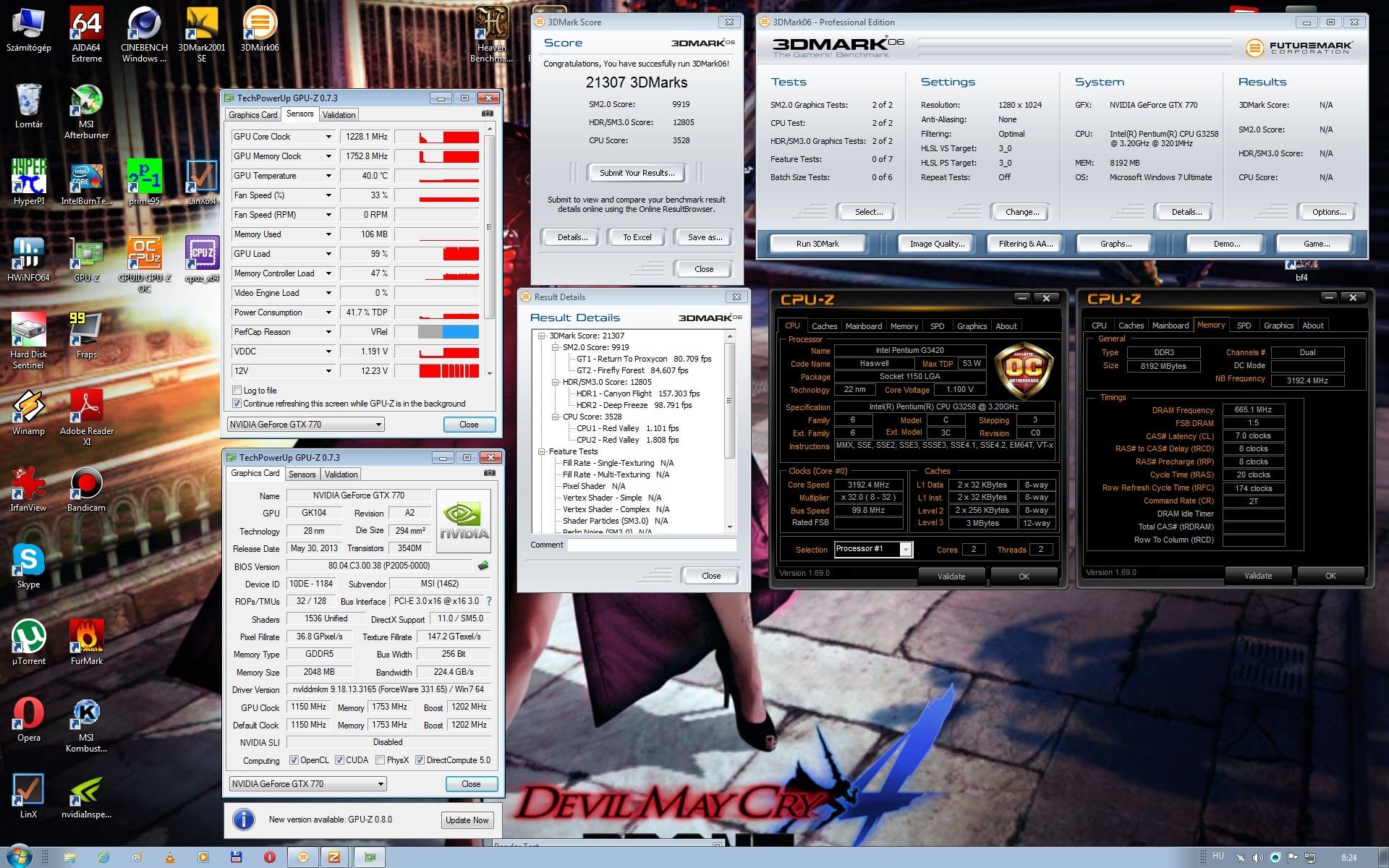Open the Mainboard tab in left CPU-Z window

point(864,326)
